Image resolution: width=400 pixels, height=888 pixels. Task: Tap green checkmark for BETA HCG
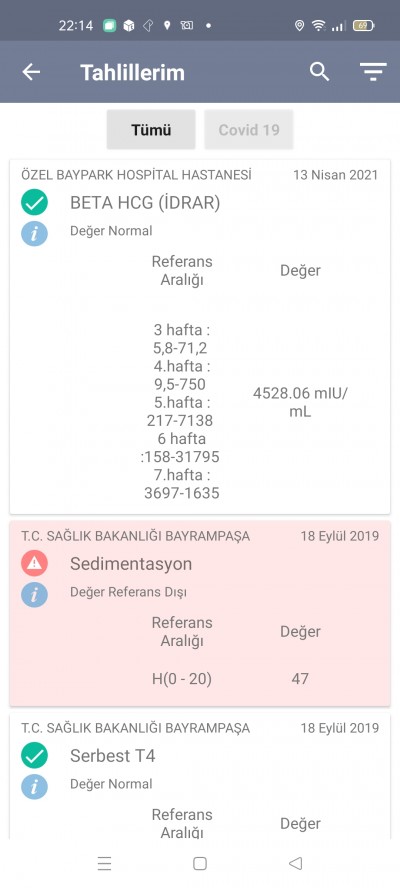coord(35,202)
